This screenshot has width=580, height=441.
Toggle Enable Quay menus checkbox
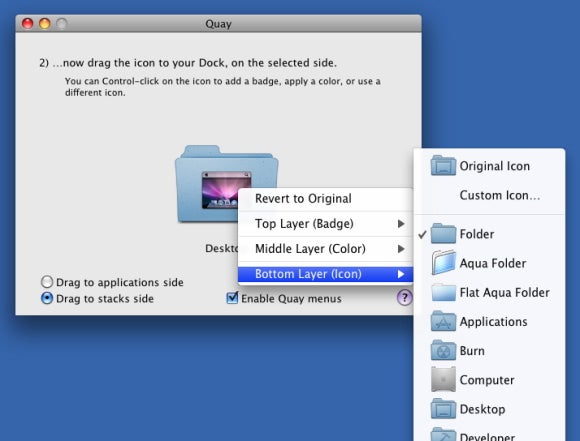pyautogui.click(x=232, y=297)
